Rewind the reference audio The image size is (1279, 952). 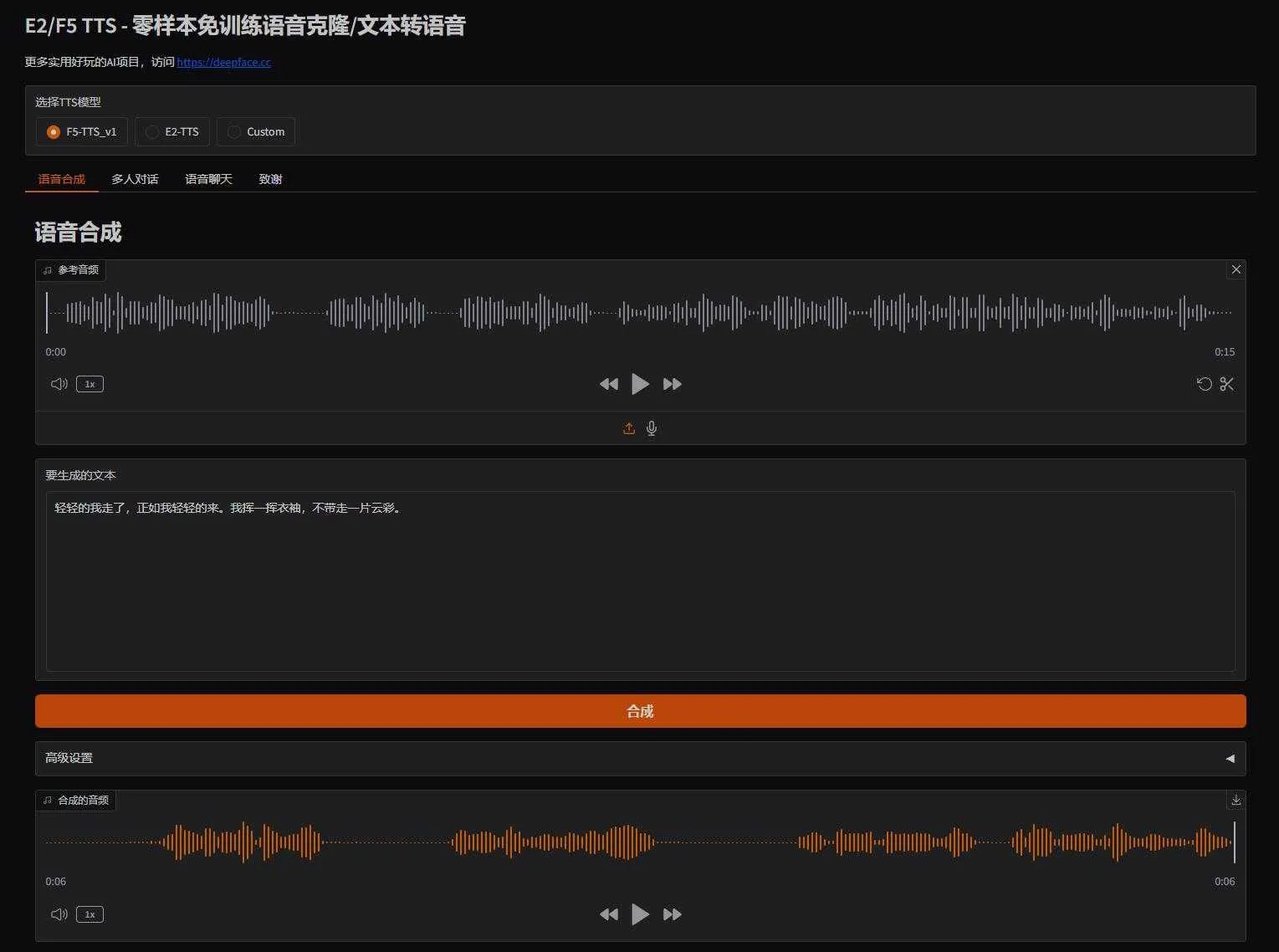tap(609, 384)
